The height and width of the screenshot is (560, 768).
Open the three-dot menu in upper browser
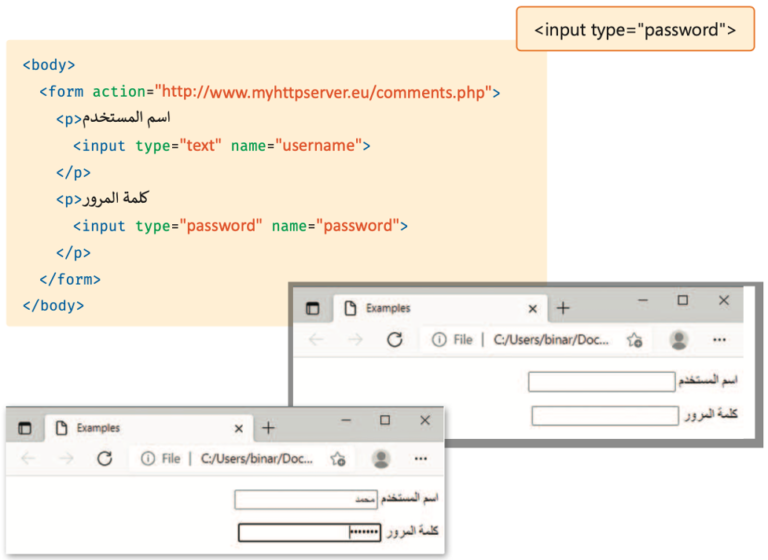click(x=719, y=340)
